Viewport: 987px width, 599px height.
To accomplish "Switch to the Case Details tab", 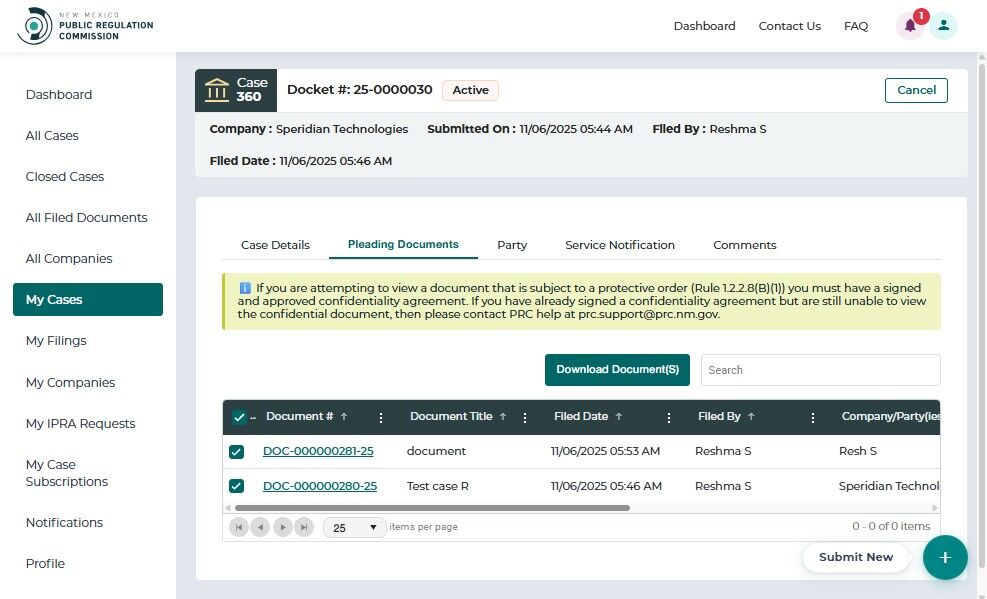I will point(275,245).
